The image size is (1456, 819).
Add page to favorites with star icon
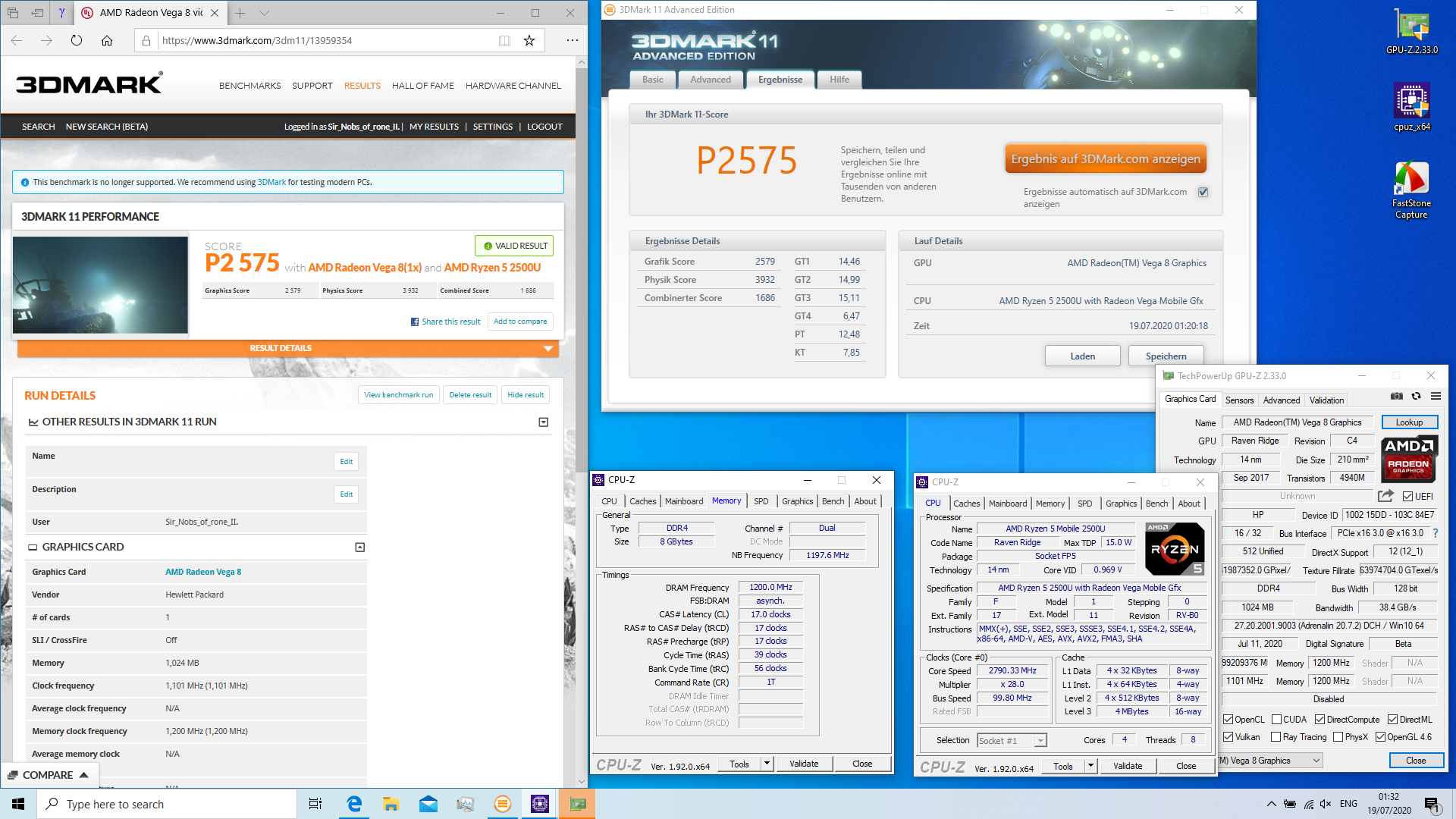pyautogui.click(x=529, y=40)
